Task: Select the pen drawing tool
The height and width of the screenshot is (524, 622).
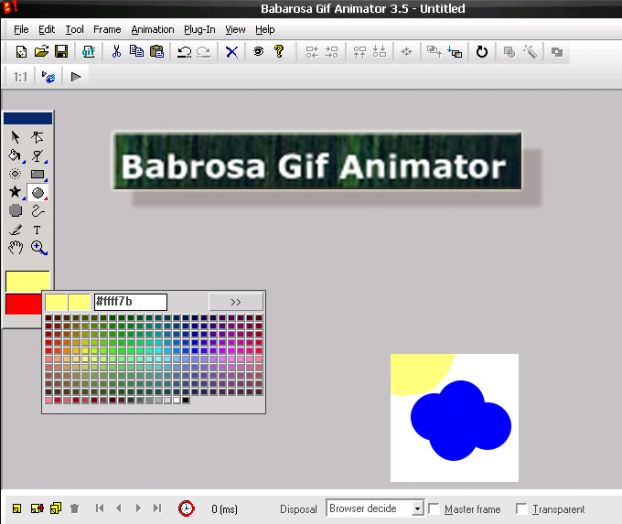Action: [x=15, y=230]
